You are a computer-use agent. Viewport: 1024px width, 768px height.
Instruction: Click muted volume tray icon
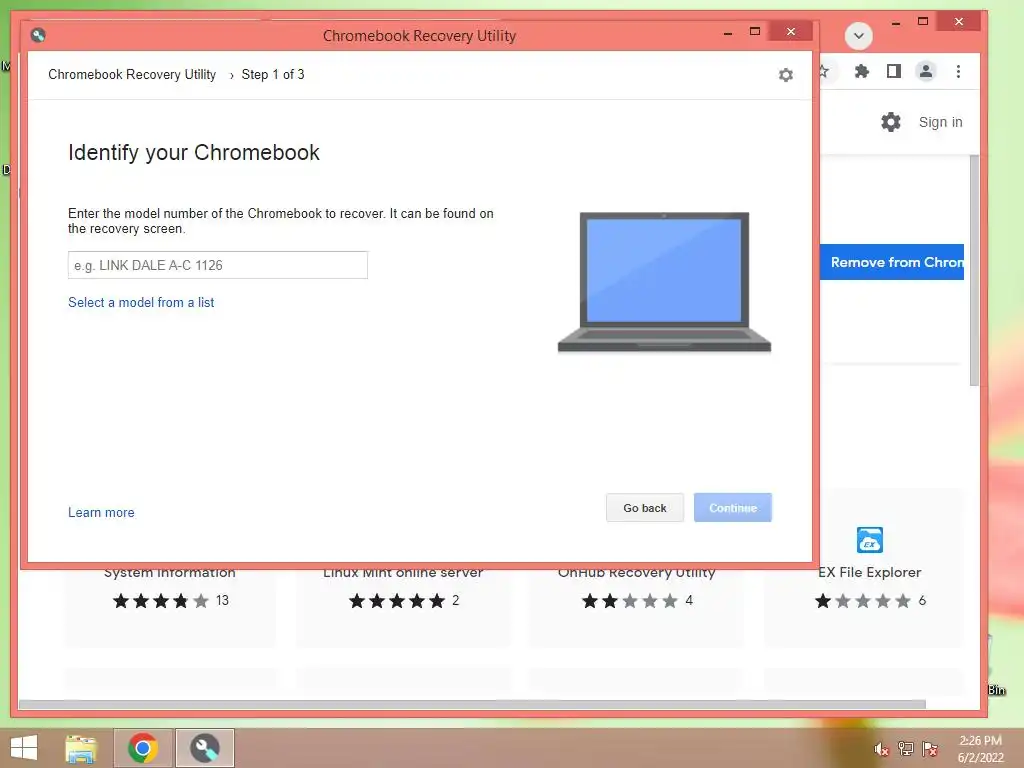(x=881, y=749)
